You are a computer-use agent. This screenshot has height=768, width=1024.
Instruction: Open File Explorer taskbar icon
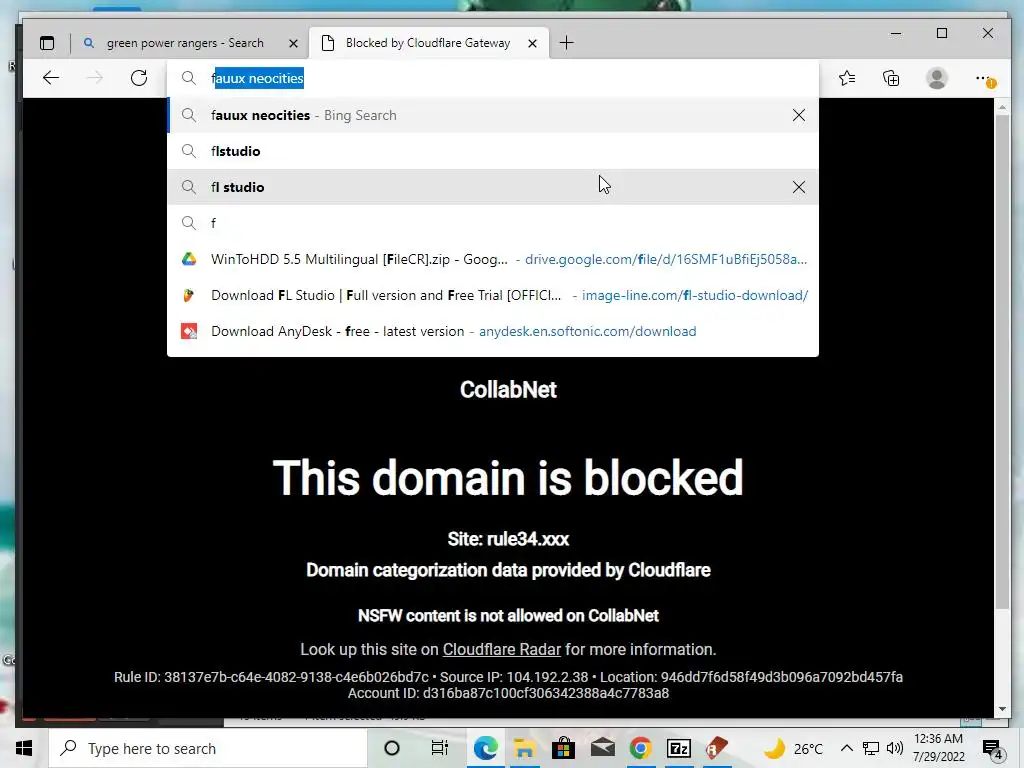pos(524,748)
